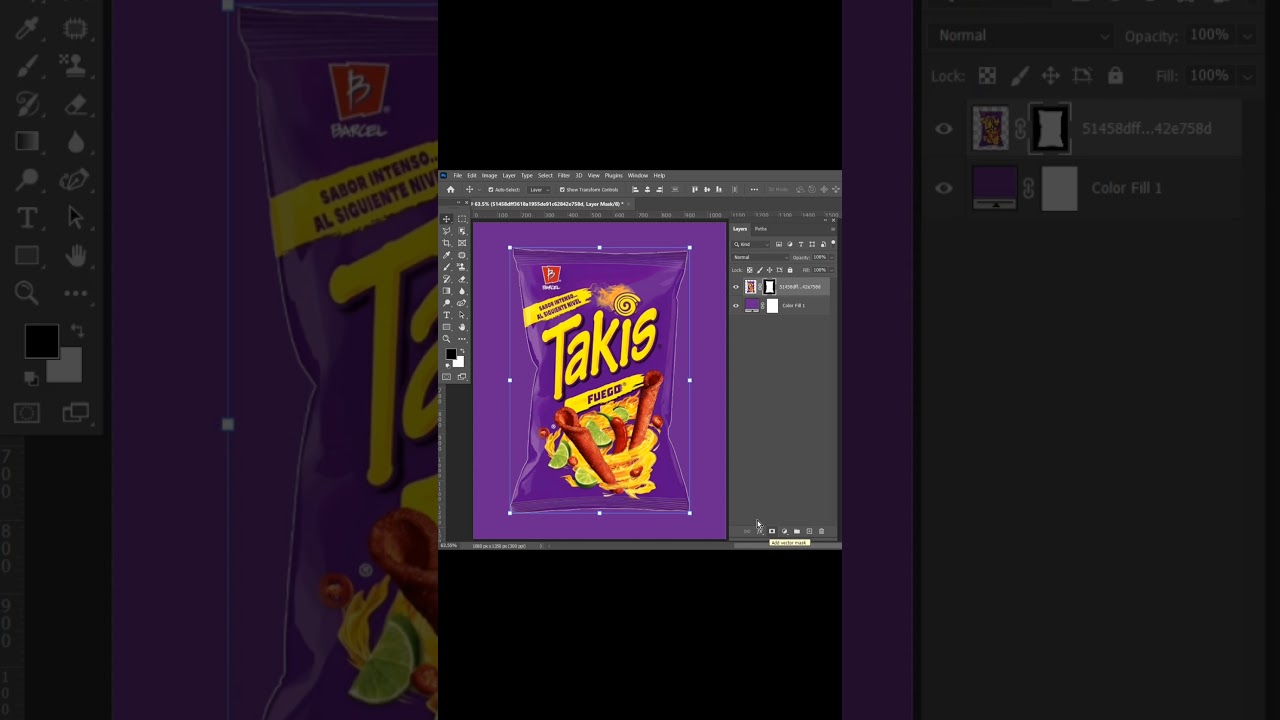Screen dimensions: 1280x720
Task: Open the Edit Toolbar three-dots button
Action: point(462,339)
